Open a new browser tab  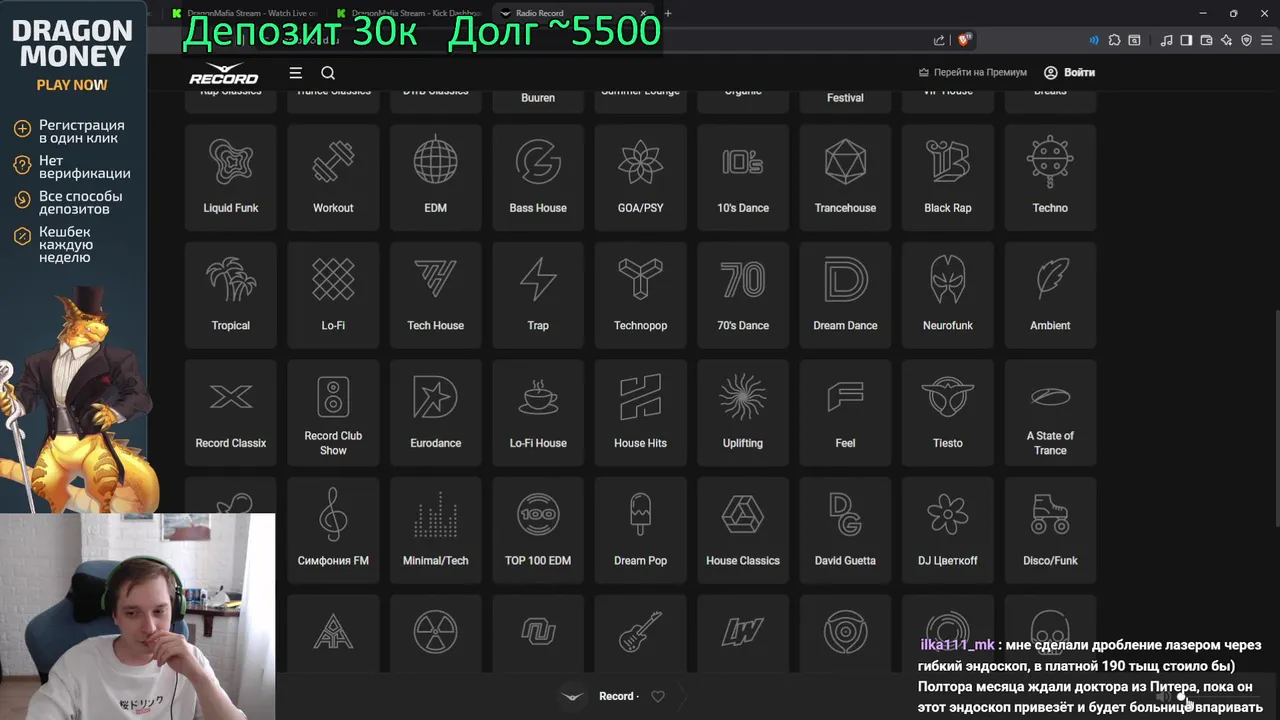(x=668, y=13)
